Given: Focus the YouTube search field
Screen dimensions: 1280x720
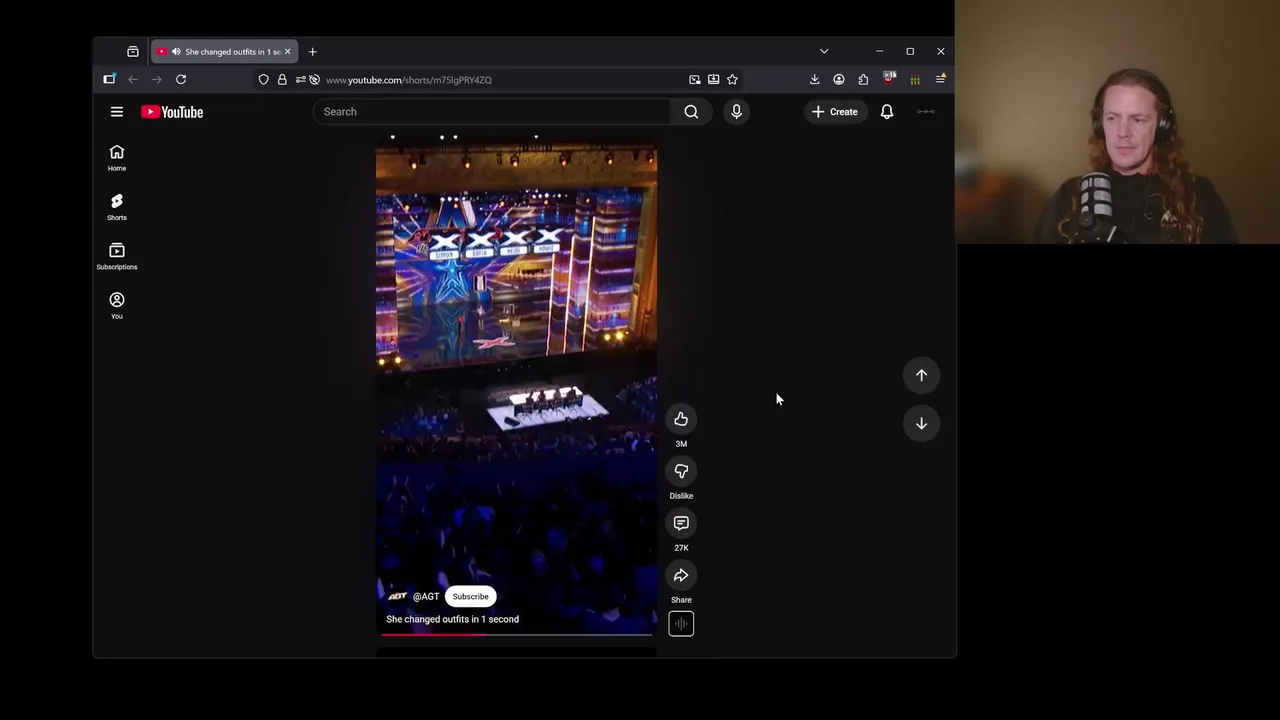Looking at the screenshot, I should click(493, 112).
